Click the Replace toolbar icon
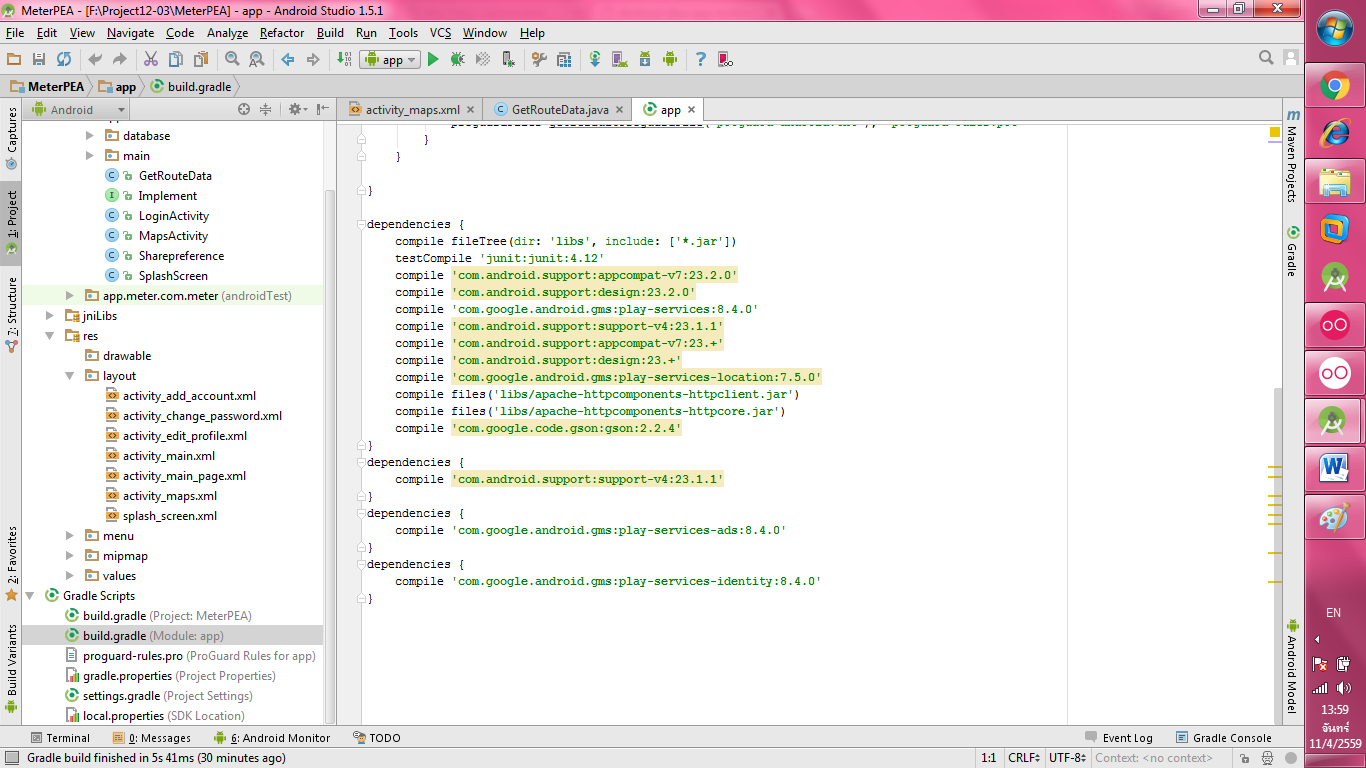 point(257,59)
